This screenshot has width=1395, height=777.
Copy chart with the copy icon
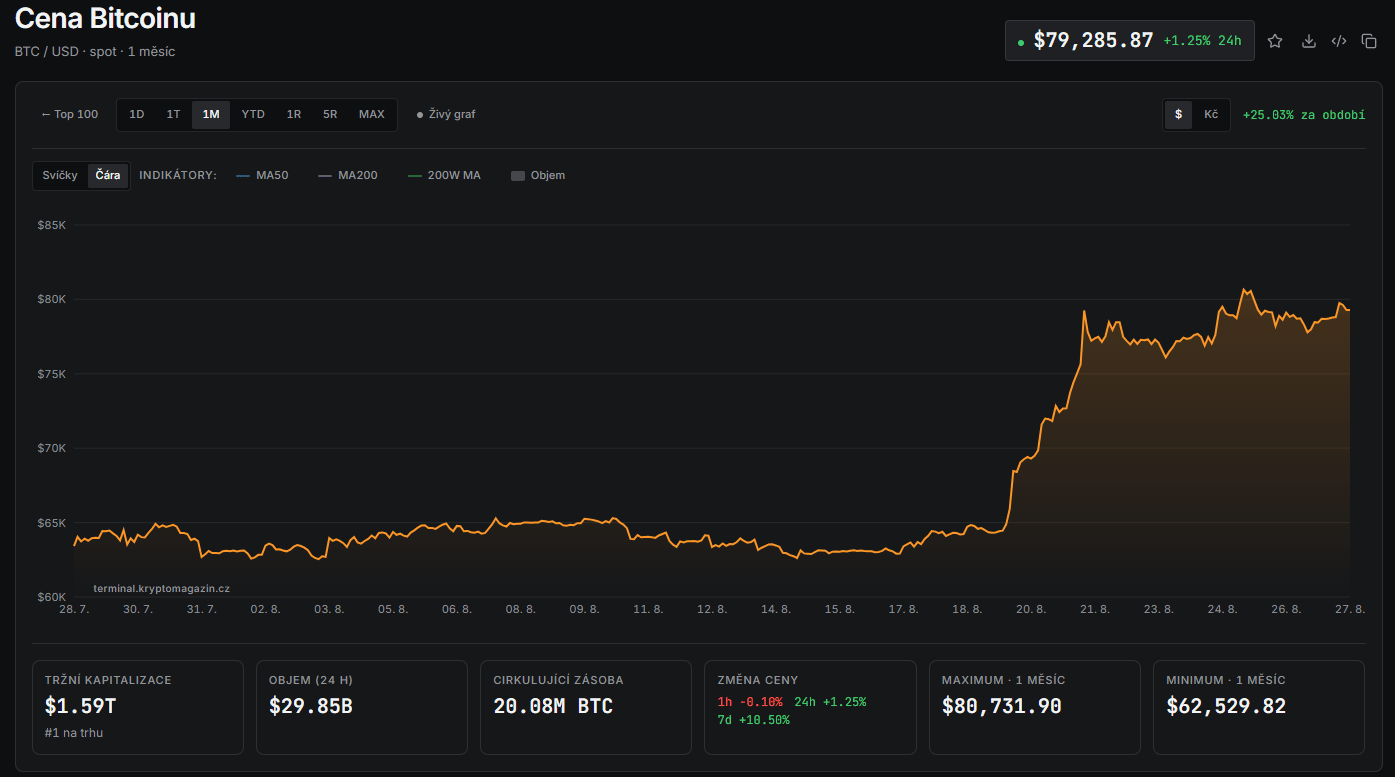[1369, 41]
